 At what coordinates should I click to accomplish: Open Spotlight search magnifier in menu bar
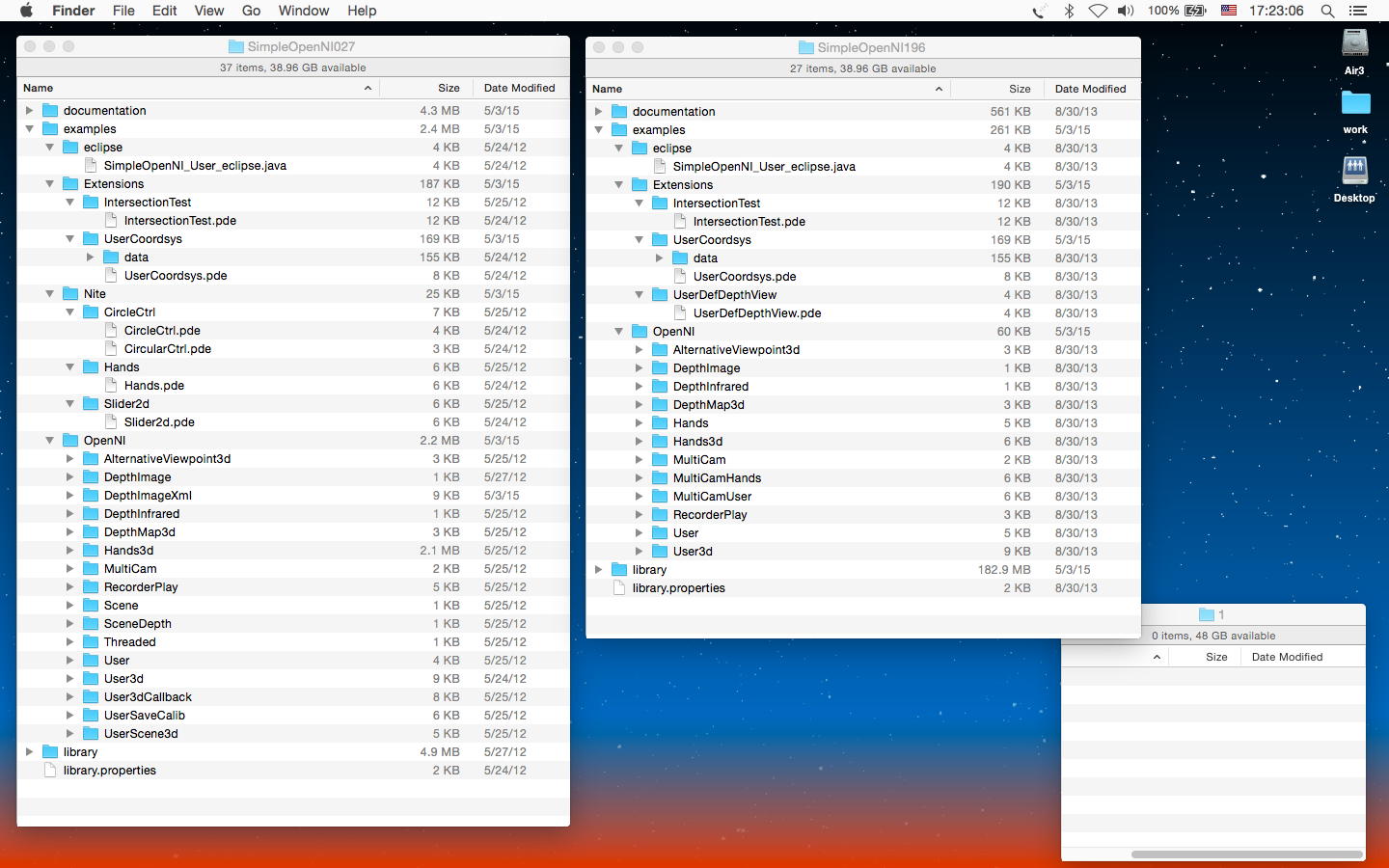click(1327, 11)
